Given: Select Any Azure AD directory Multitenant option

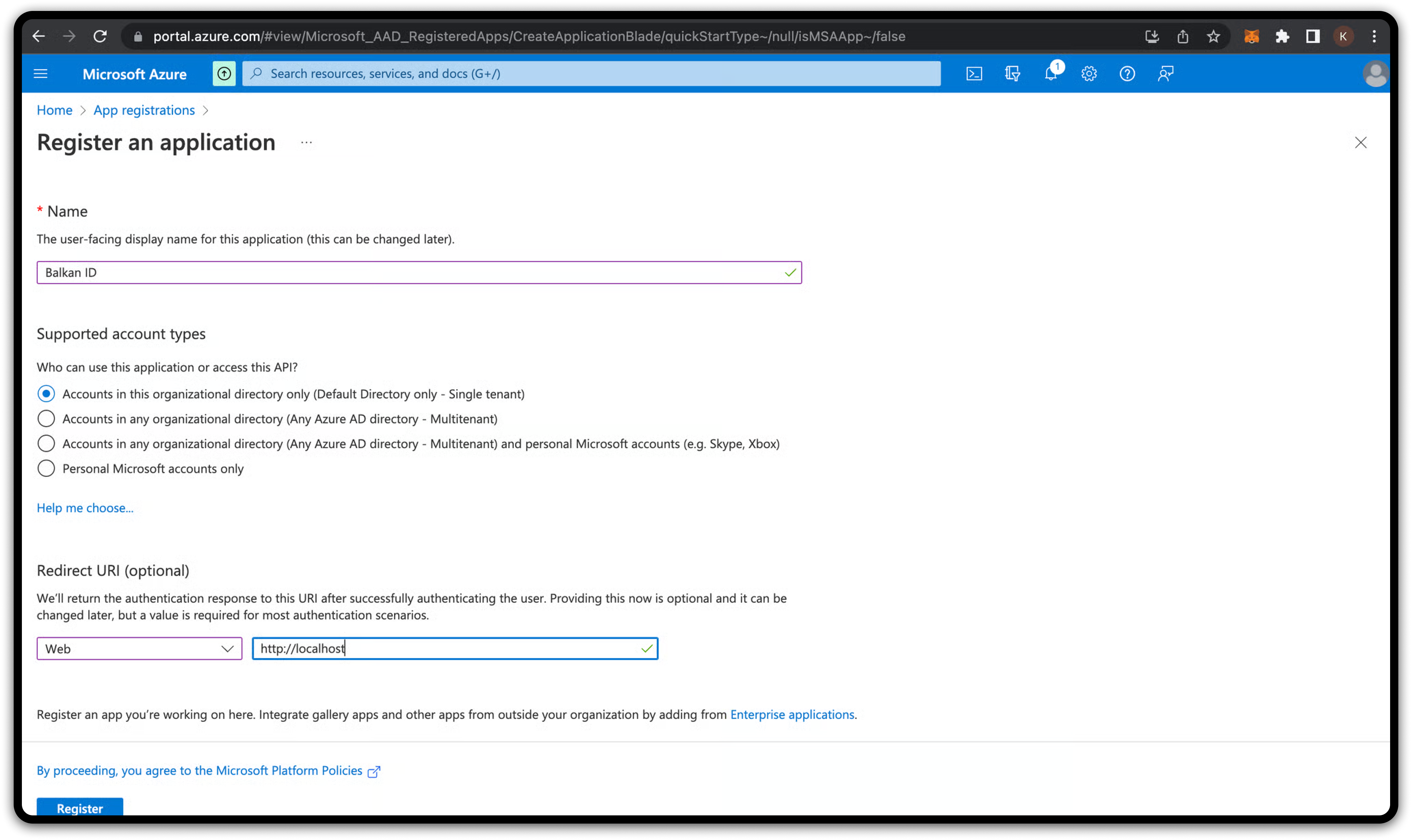Looking at the screenshot, I should point(47,418).
